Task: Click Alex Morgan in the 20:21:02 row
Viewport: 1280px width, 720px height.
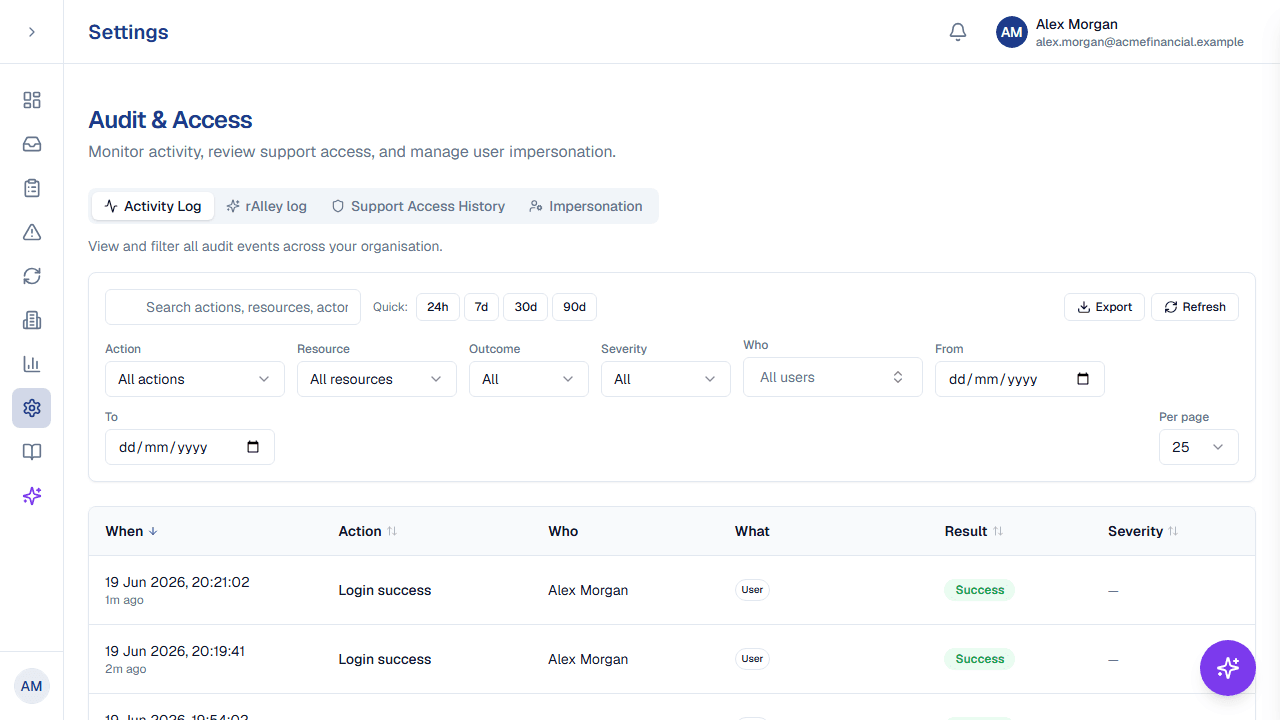Action: pos(588,590)
